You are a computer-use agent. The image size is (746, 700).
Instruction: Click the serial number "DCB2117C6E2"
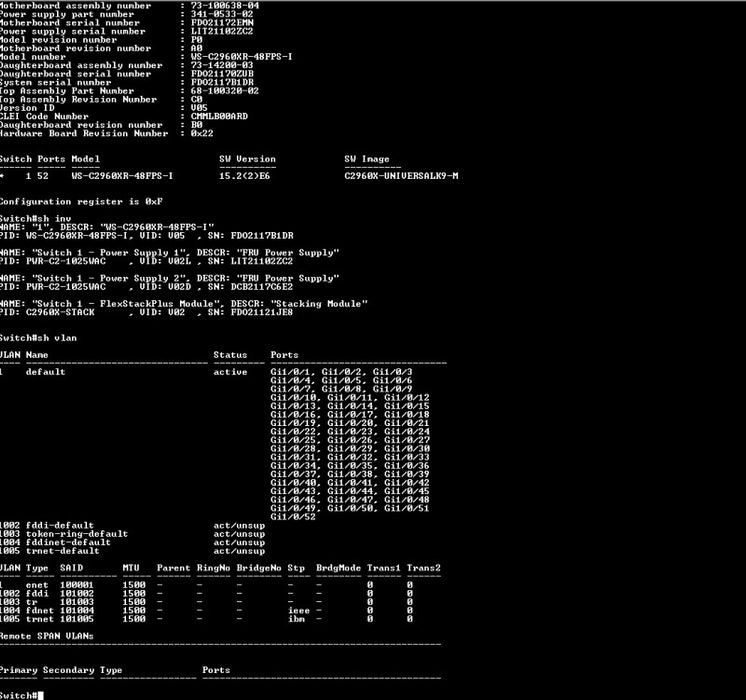(x=262, y=287)
